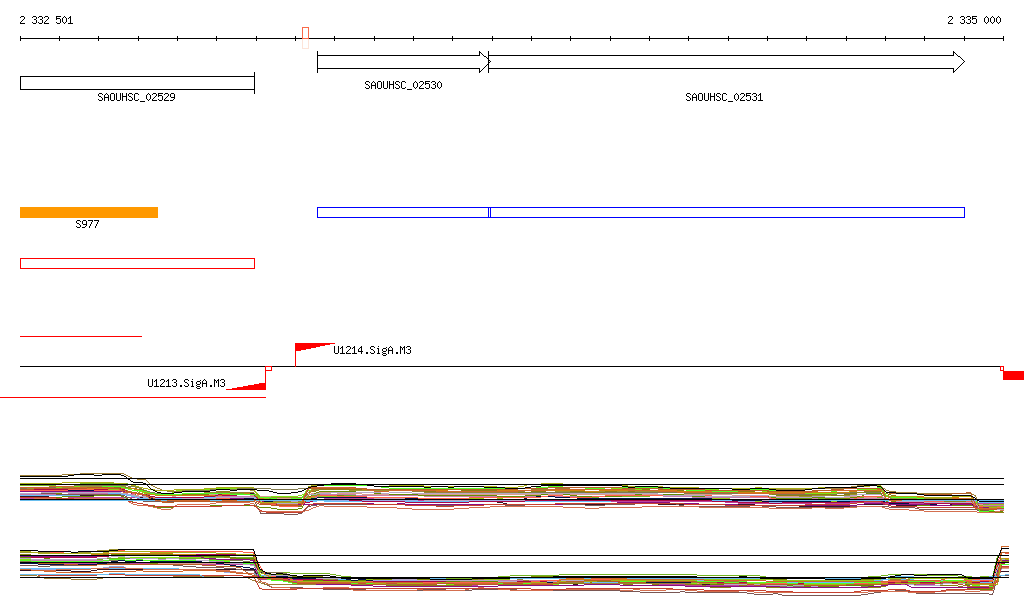Click the U1214.SigA.M3 label
1024x611 pixels.
tap(372, 351)
